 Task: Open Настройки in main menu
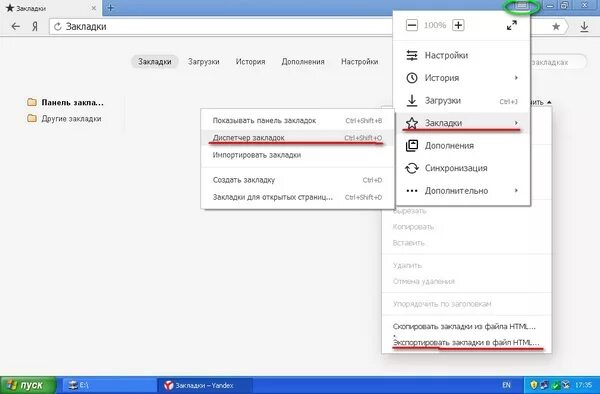coord(463,55)
